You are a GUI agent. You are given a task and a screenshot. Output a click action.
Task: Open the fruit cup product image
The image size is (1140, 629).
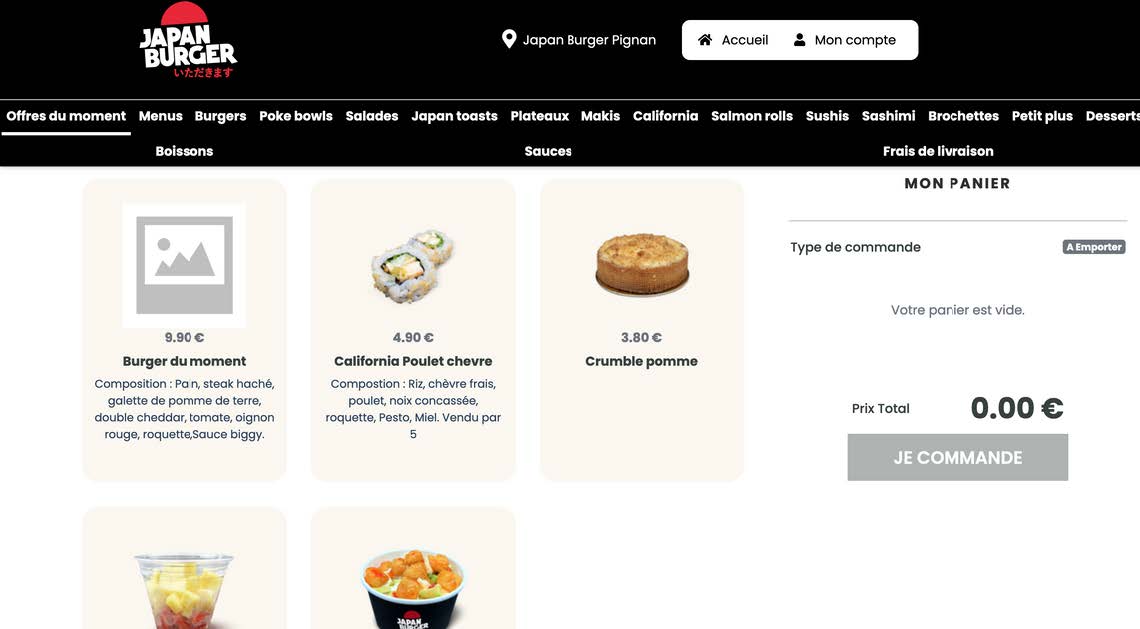185,589
